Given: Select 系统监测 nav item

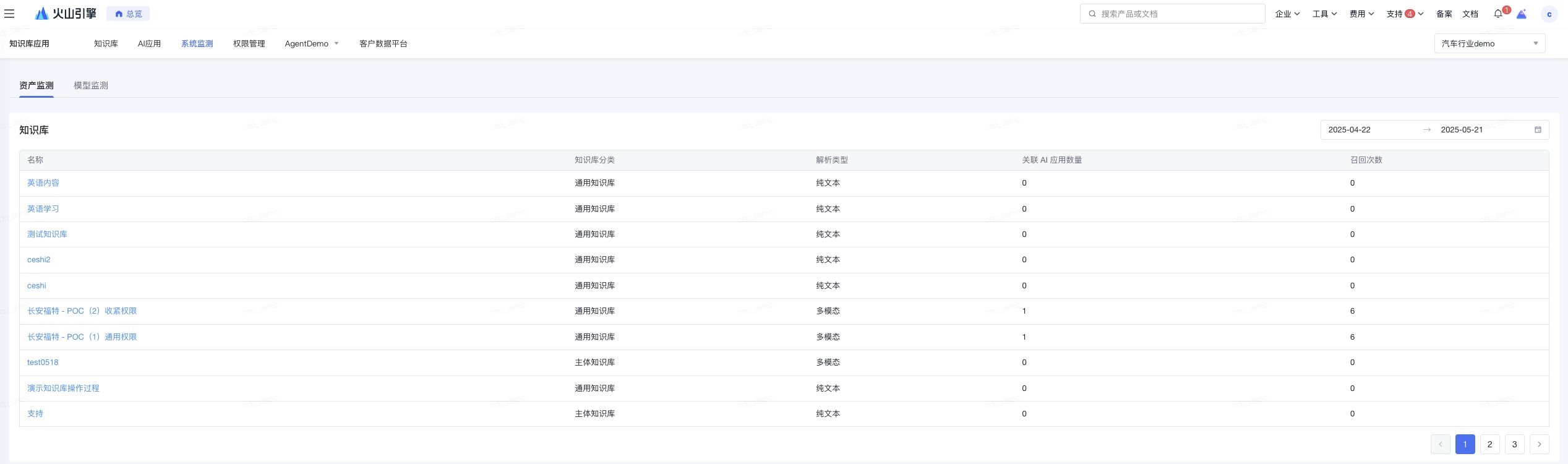Looking at the screenshot, I should click(x=197, y=43).
